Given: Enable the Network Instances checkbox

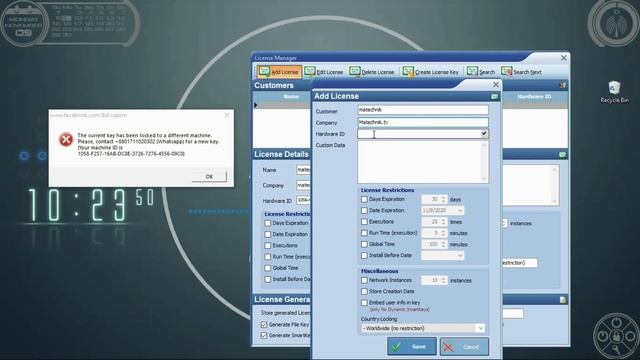Looking at the screenshot, I should pyautogui.click(x=364, y=280).
